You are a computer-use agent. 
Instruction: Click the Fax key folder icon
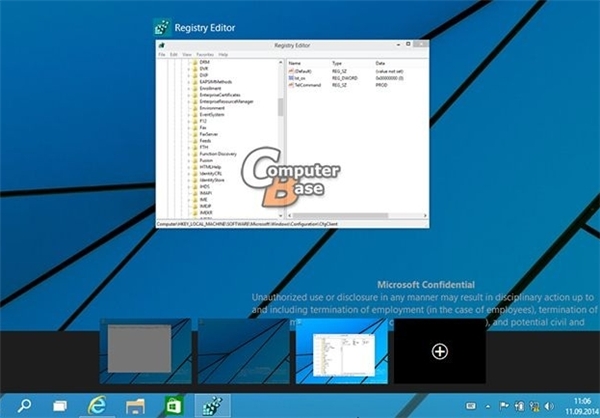pyautogui.click(x=195, y=127)
